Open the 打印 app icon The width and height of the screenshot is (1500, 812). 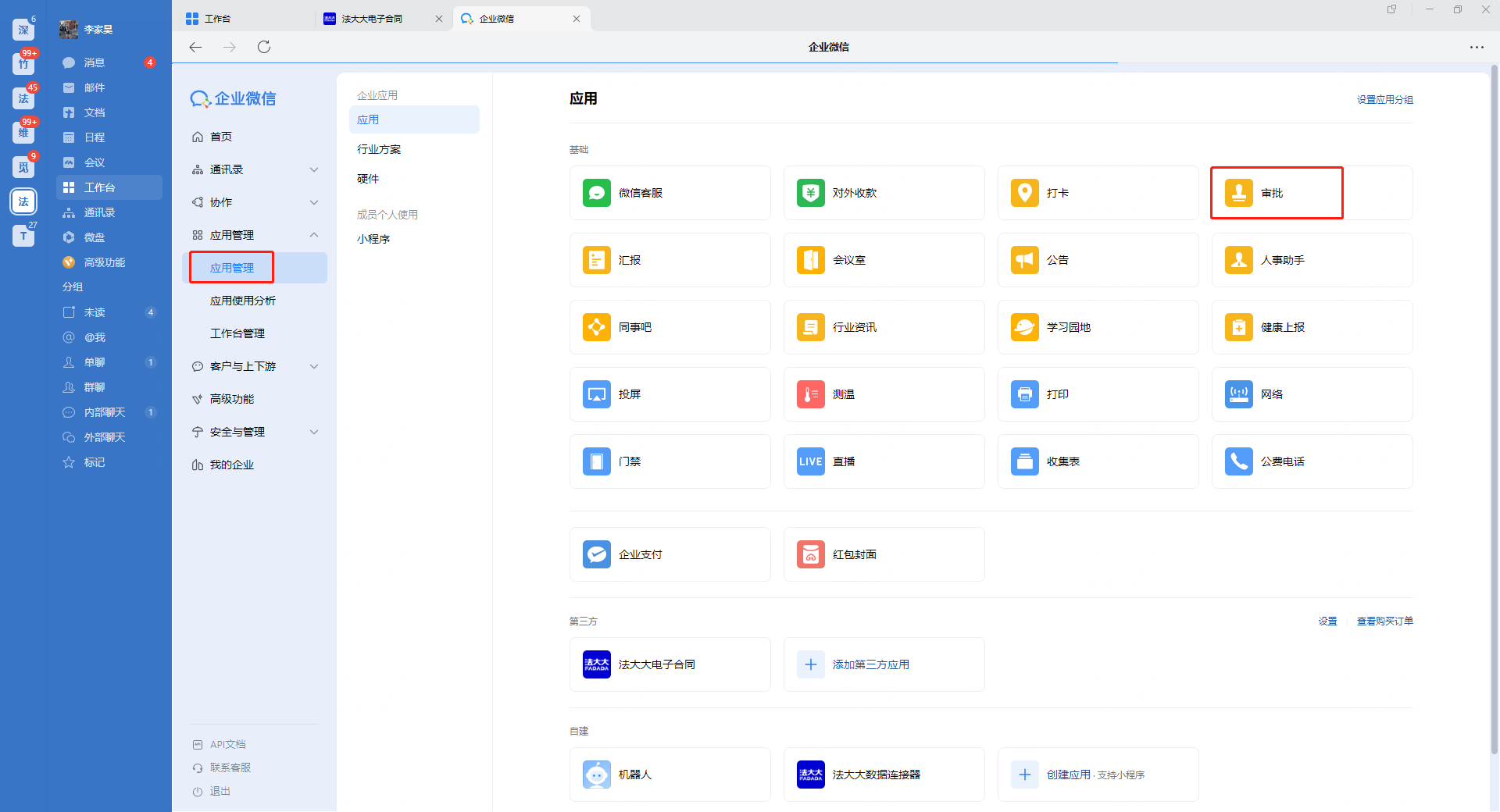[1024, 394]
